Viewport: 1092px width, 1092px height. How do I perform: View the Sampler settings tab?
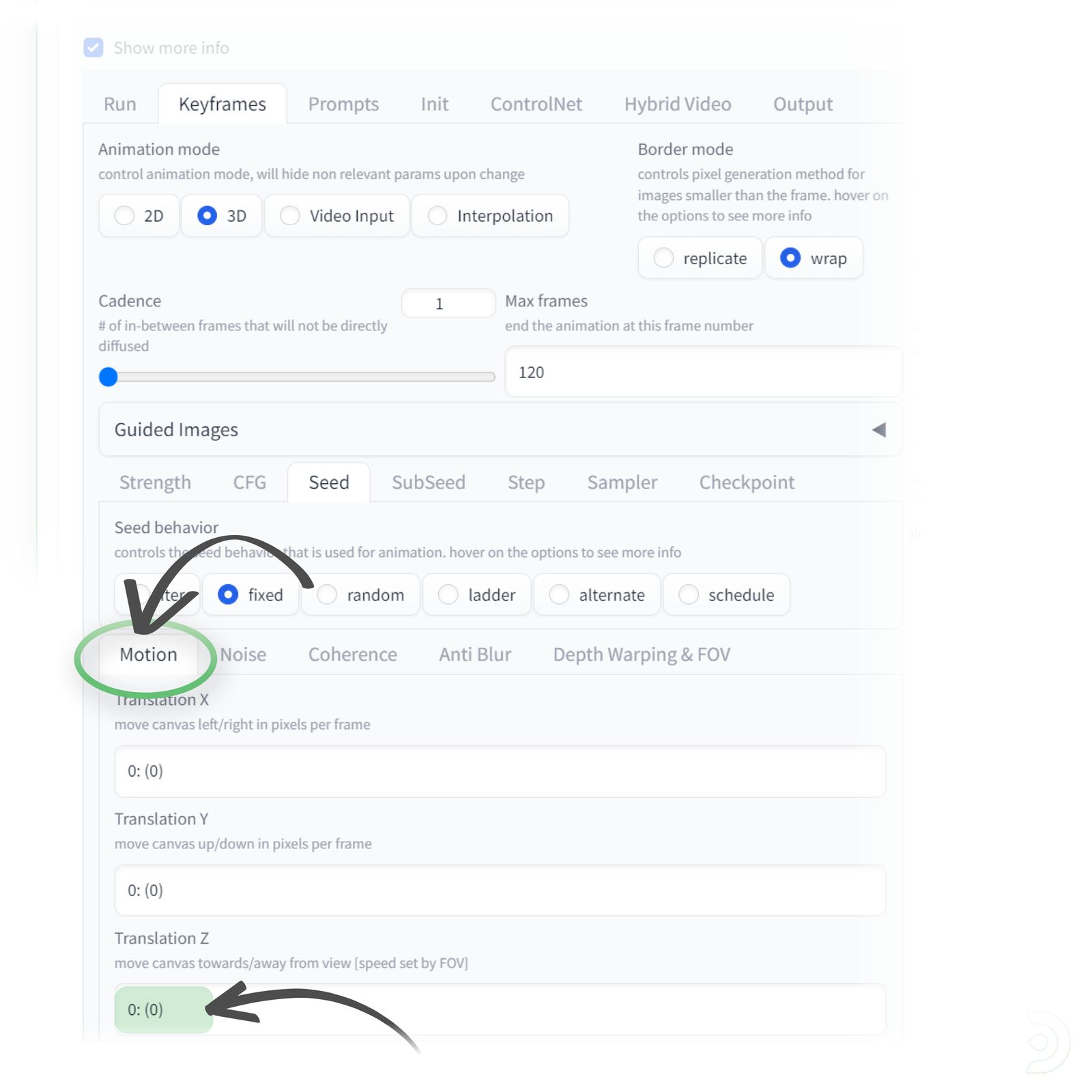tap(622, 483)
